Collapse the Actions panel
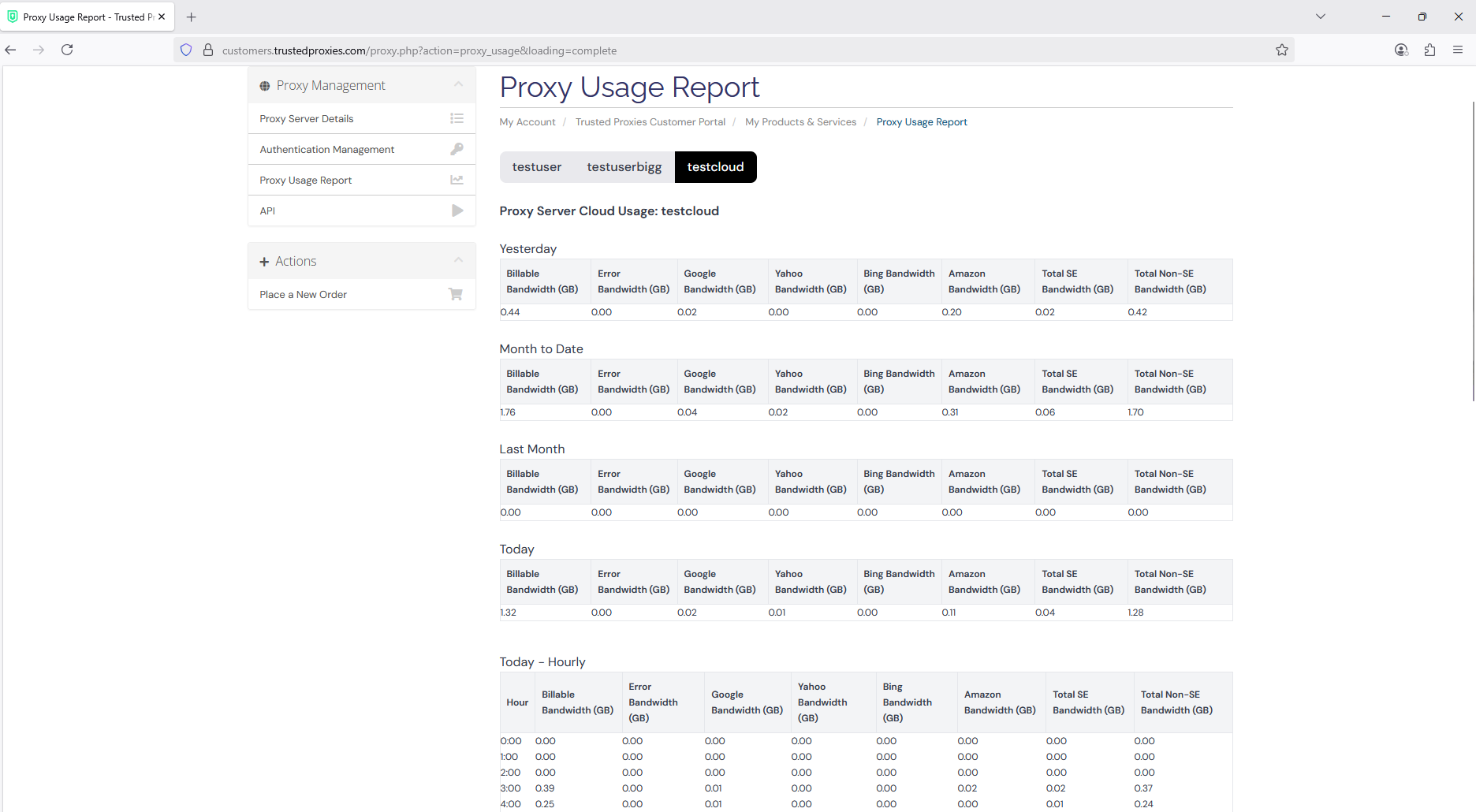 point(458,260)
